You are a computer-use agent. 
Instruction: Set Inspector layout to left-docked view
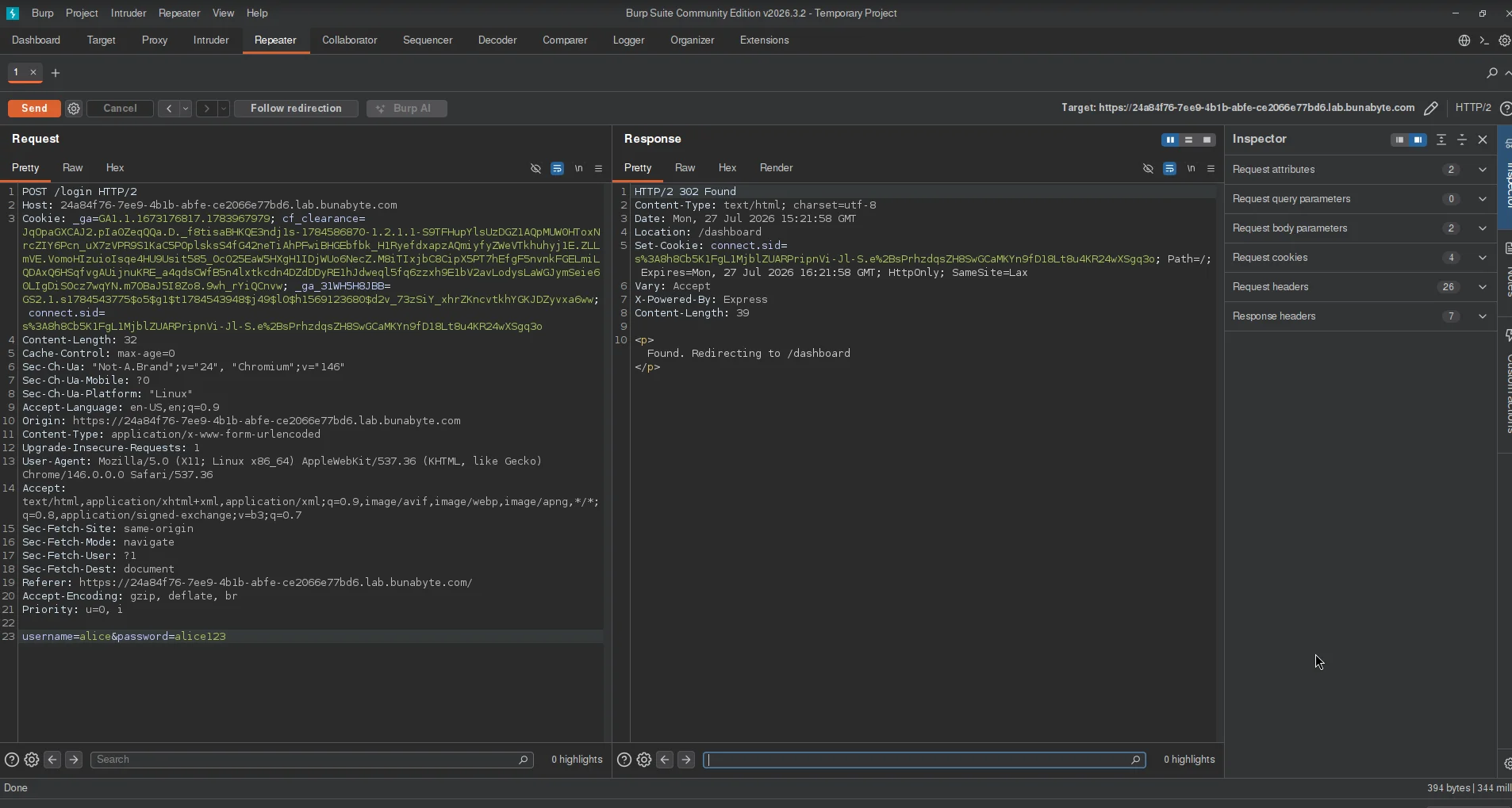pos(1399,140)
